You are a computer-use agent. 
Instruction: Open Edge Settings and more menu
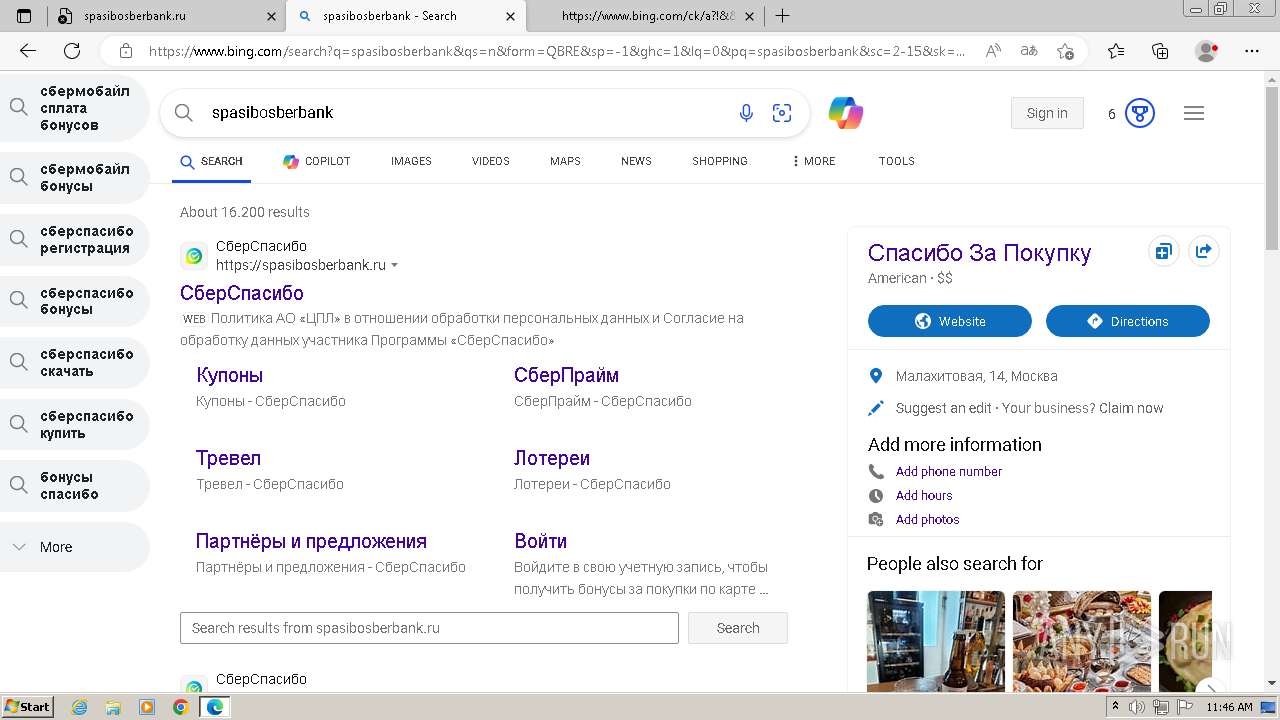(1252, 51)
